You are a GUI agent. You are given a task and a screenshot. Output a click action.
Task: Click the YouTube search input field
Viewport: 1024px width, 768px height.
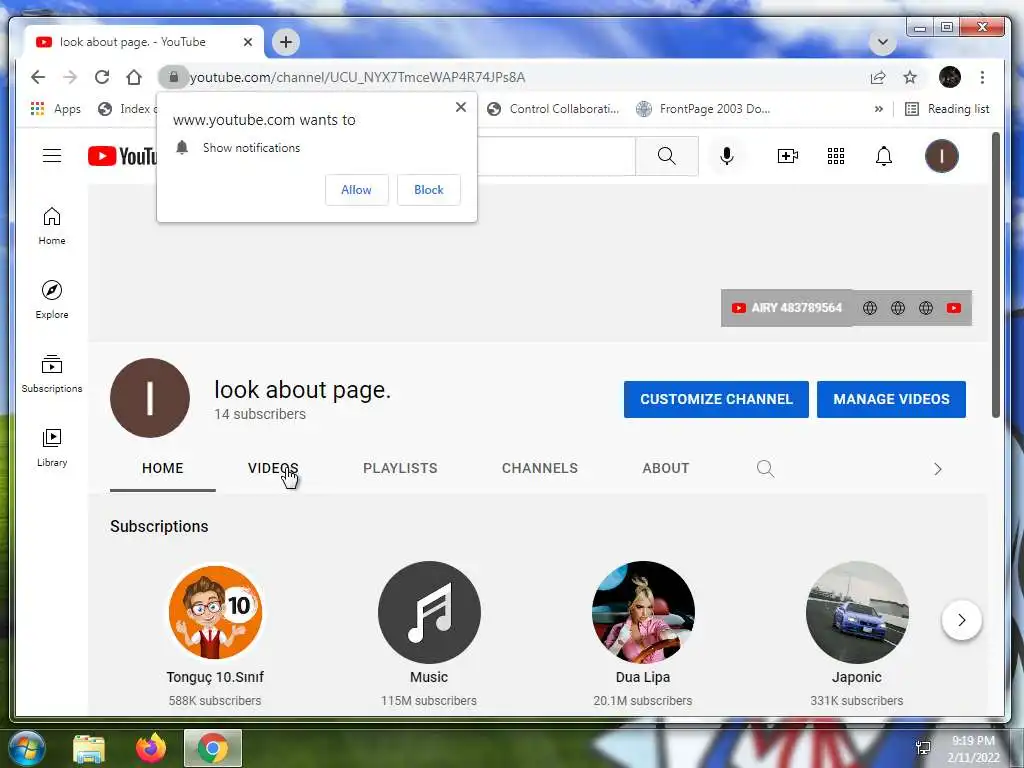(555, 155)
